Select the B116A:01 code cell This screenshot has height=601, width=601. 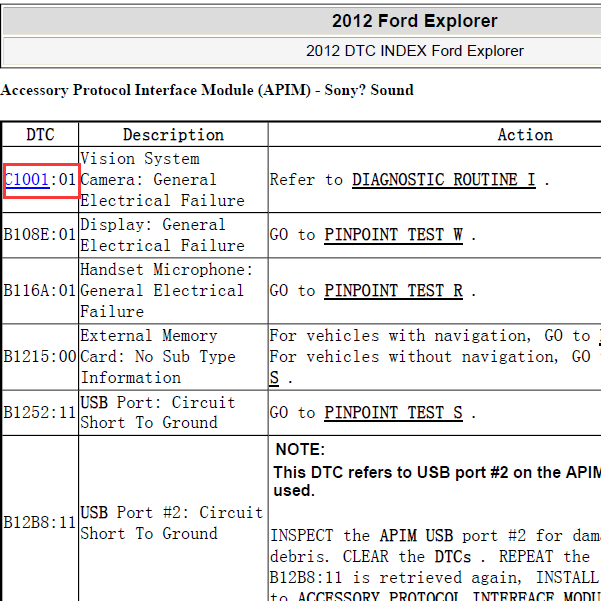[x=40, y=291]
